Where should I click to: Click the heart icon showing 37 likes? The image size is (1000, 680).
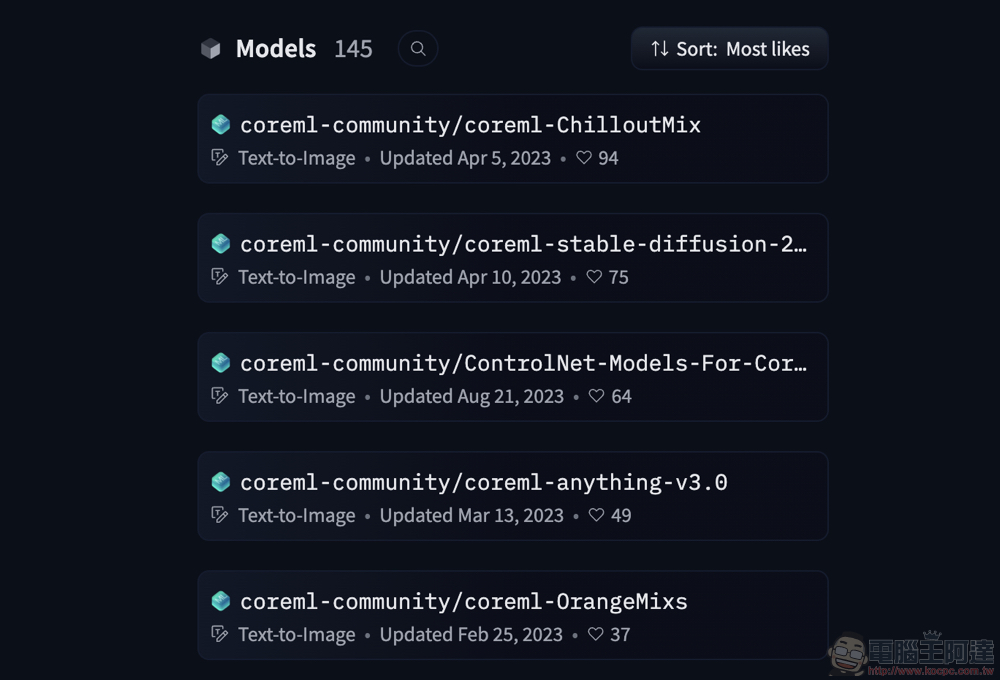point(596,634)
